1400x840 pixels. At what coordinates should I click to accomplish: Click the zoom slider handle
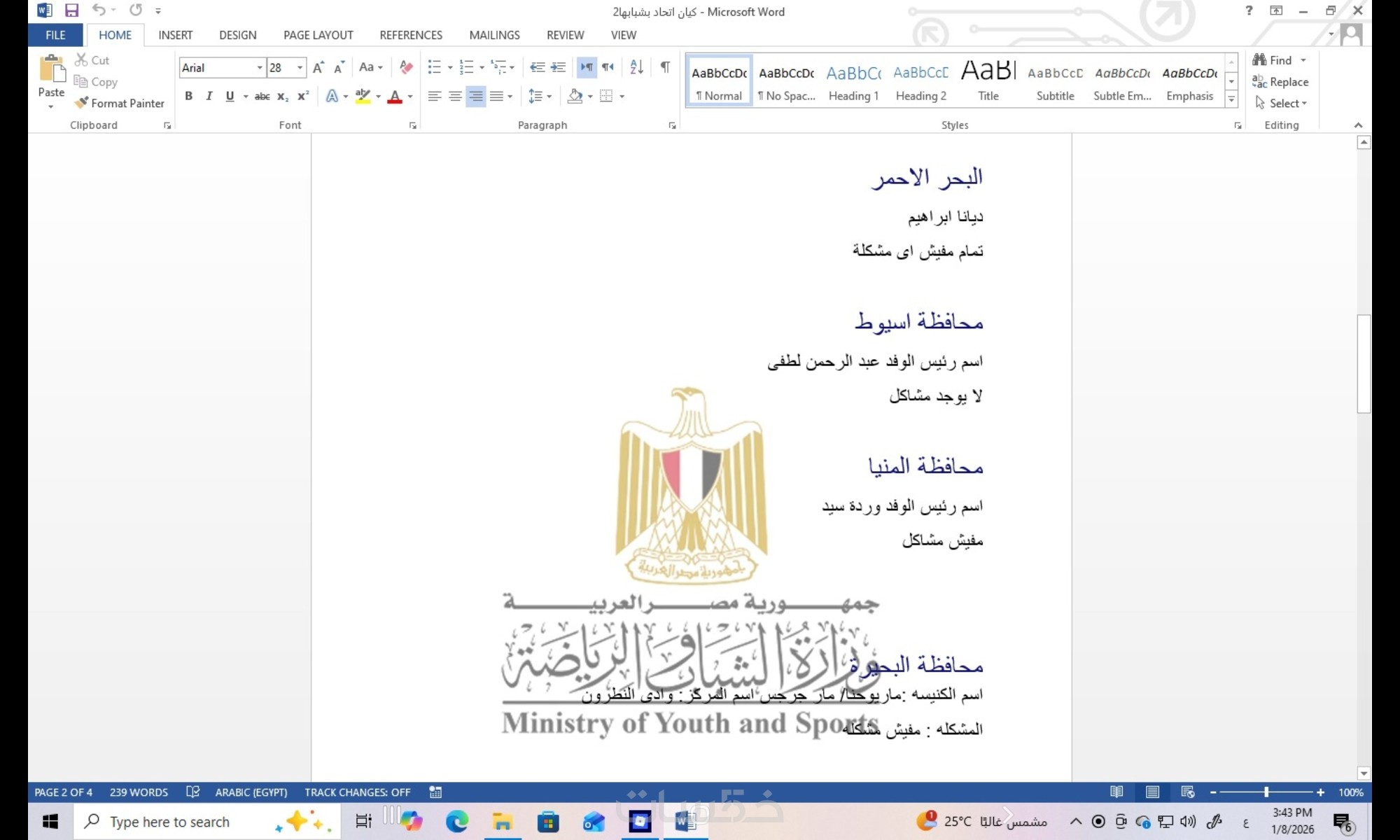(x=1266, y=792)
